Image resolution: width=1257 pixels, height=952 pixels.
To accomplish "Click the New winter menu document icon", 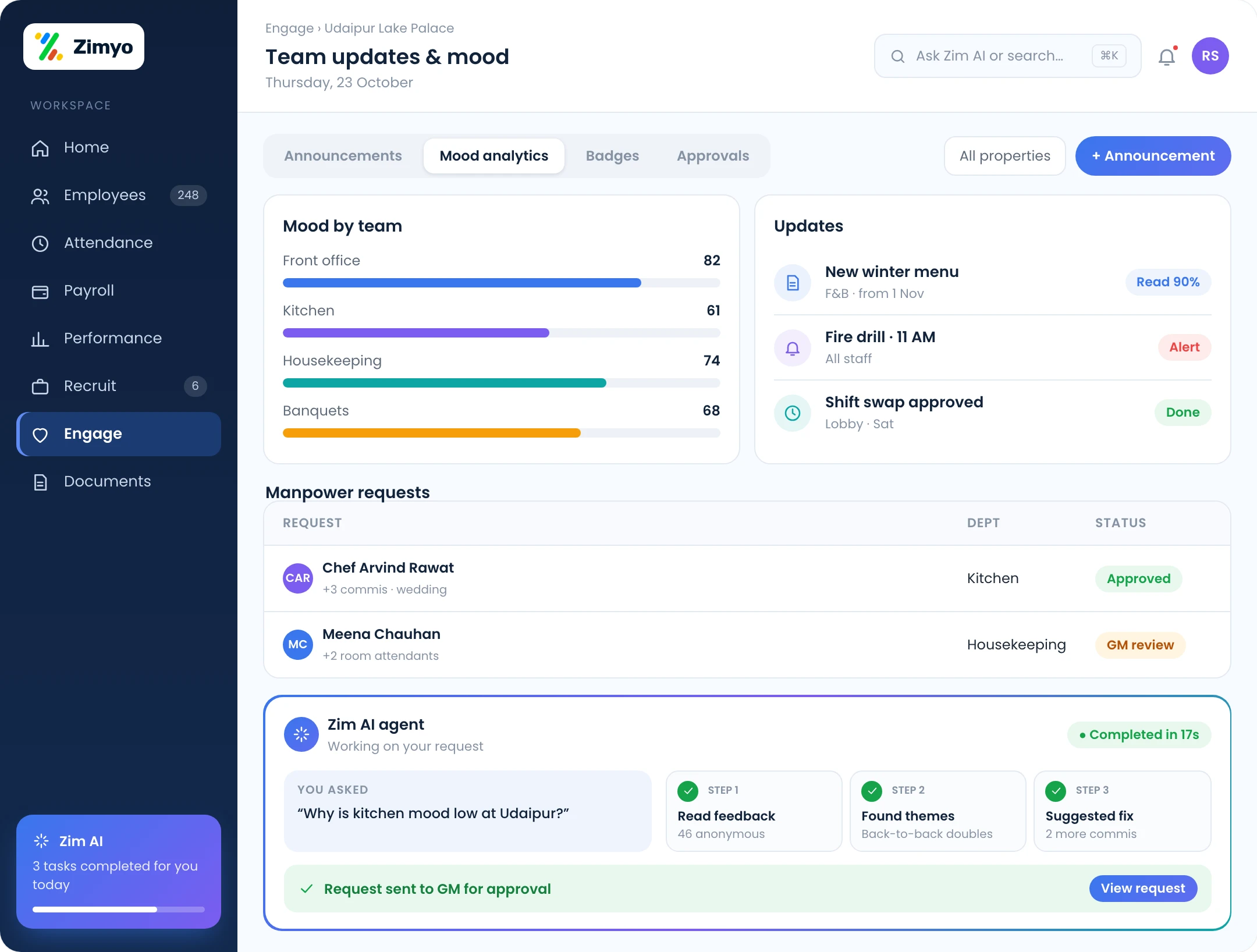I will point(793,283).
